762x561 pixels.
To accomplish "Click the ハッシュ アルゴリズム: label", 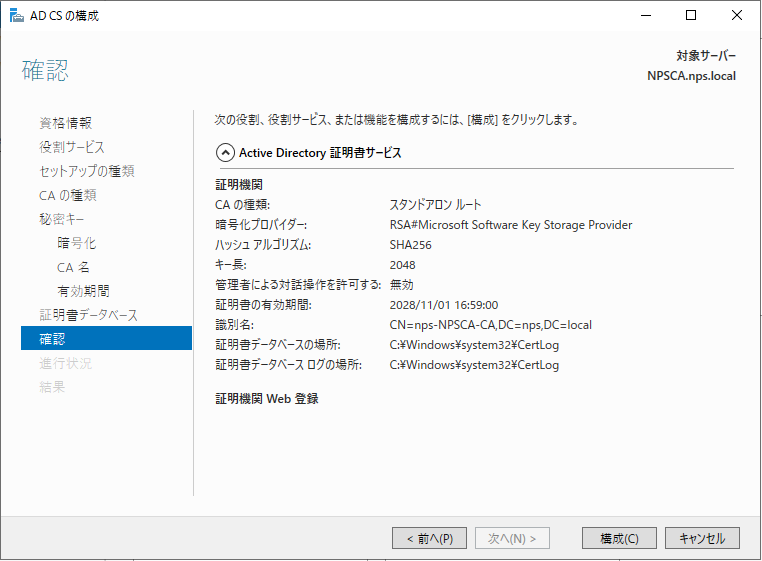I will [x=263, y=245].
